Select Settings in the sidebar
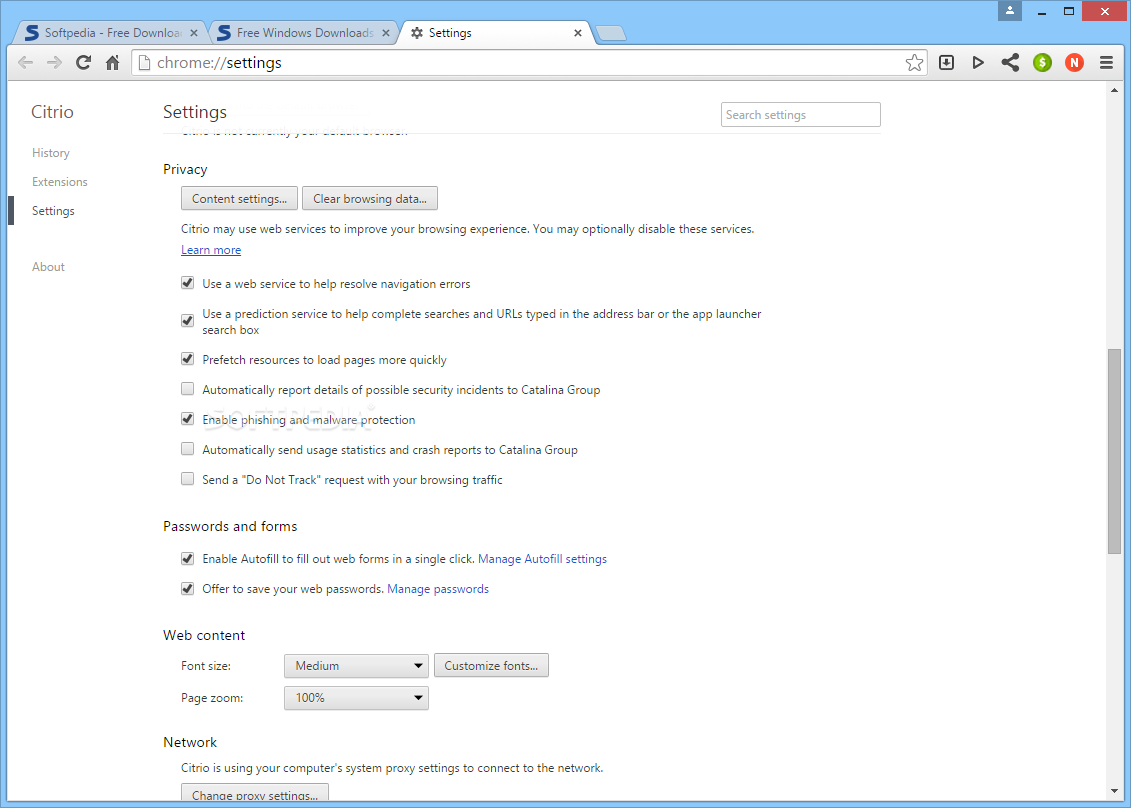1131x808 pixels. (53, 211)
